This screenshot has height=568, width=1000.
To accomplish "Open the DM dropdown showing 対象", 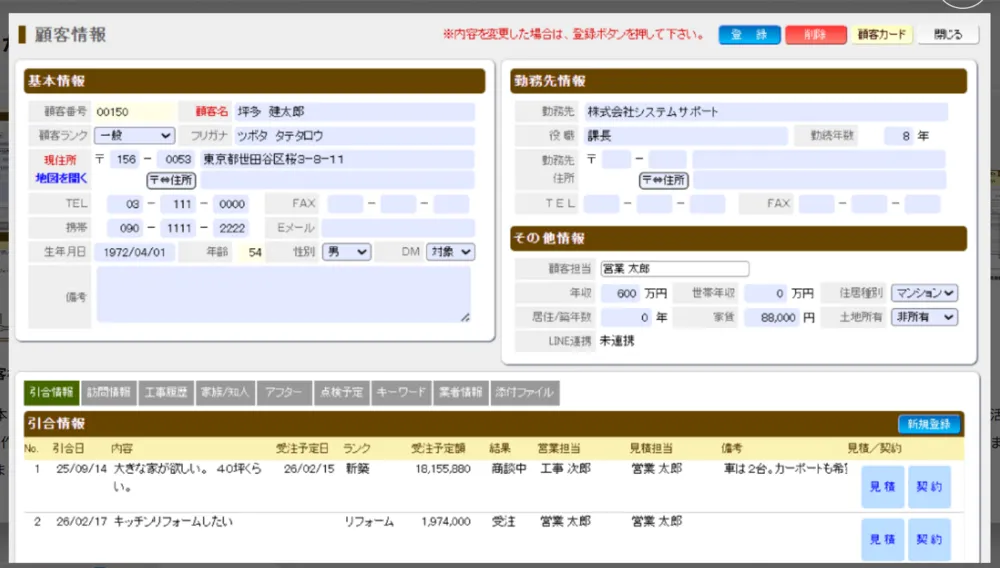I will coord(450,252).
